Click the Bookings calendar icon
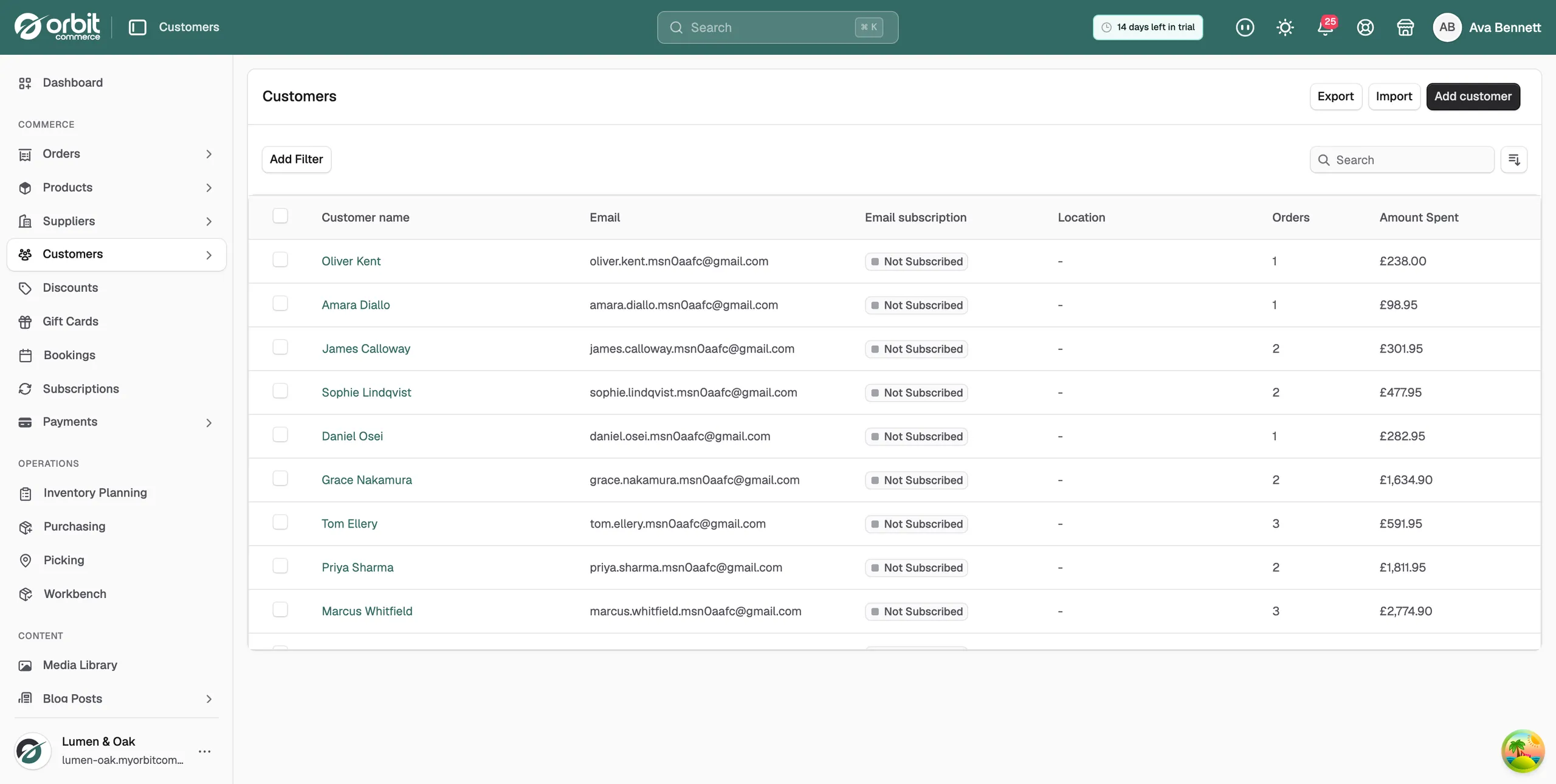Viewport: 1556px width, 784px height. pos(26,356)
